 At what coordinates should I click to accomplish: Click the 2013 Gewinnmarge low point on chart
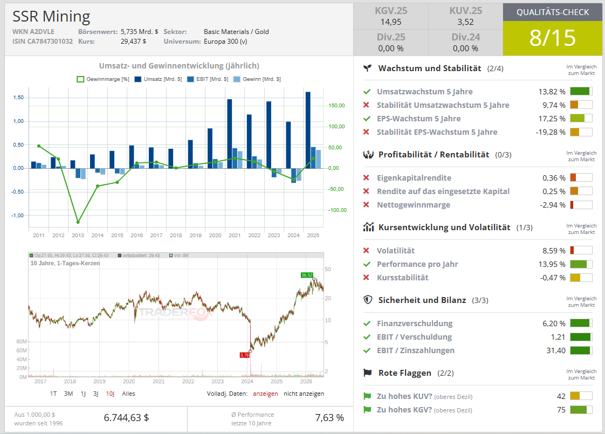click(78, 222)
